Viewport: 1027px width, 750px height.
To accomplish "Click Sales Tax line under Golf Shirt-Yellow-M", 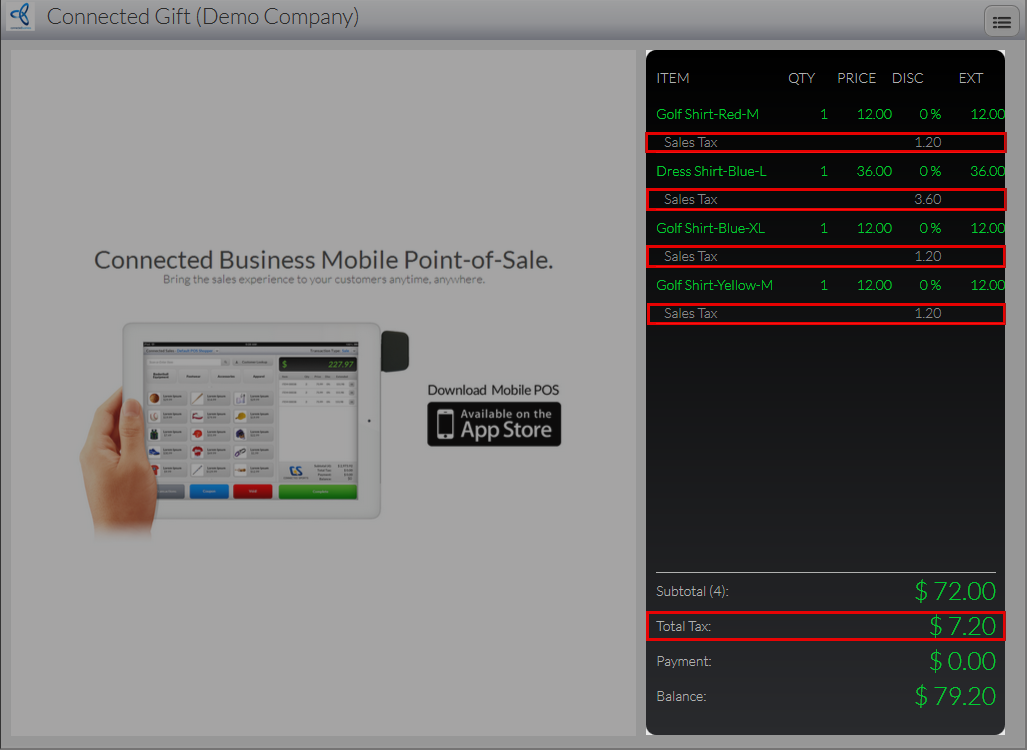I will 825,313.
